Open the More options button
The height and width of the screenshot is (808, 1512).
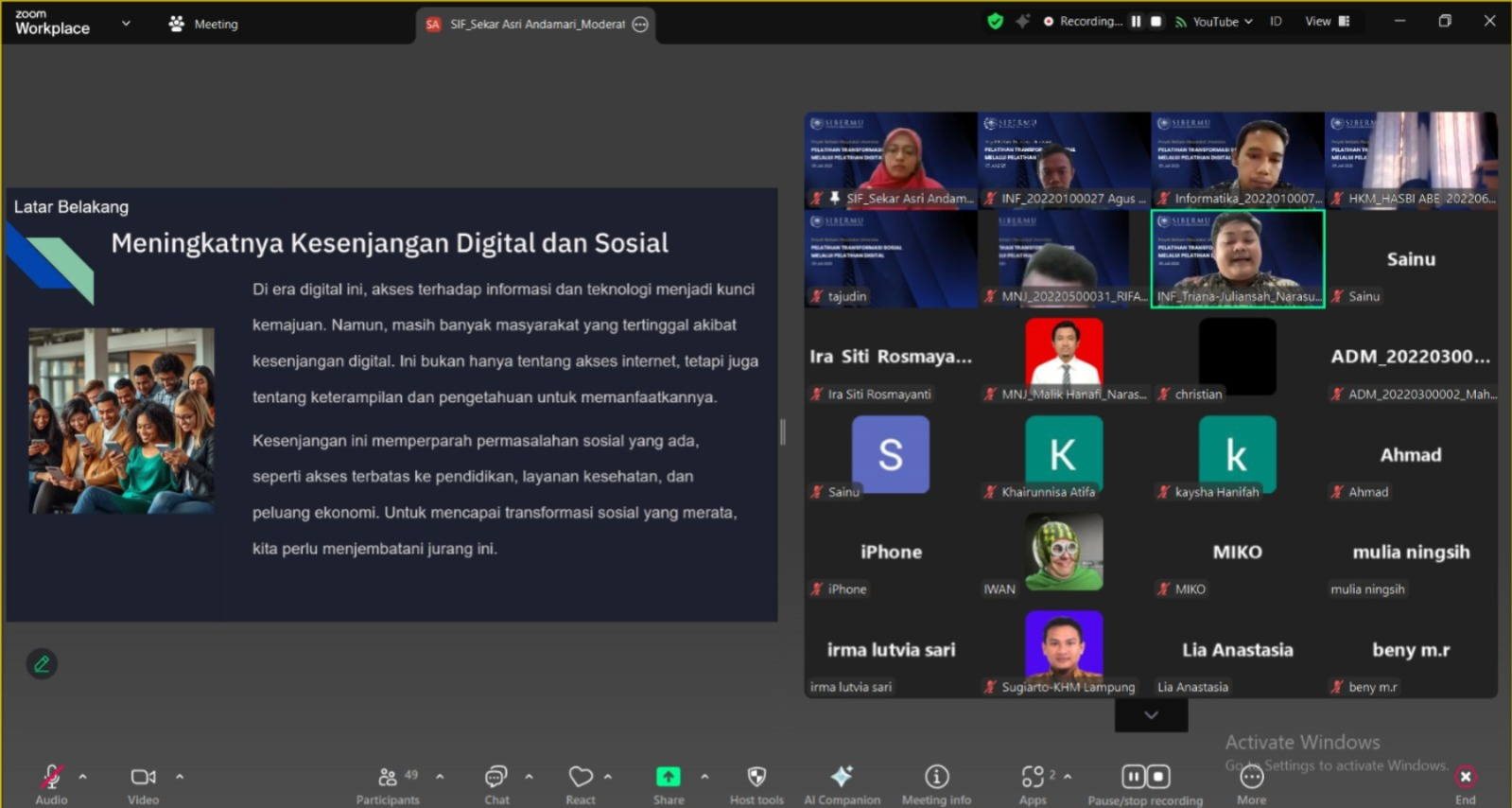1251,784
